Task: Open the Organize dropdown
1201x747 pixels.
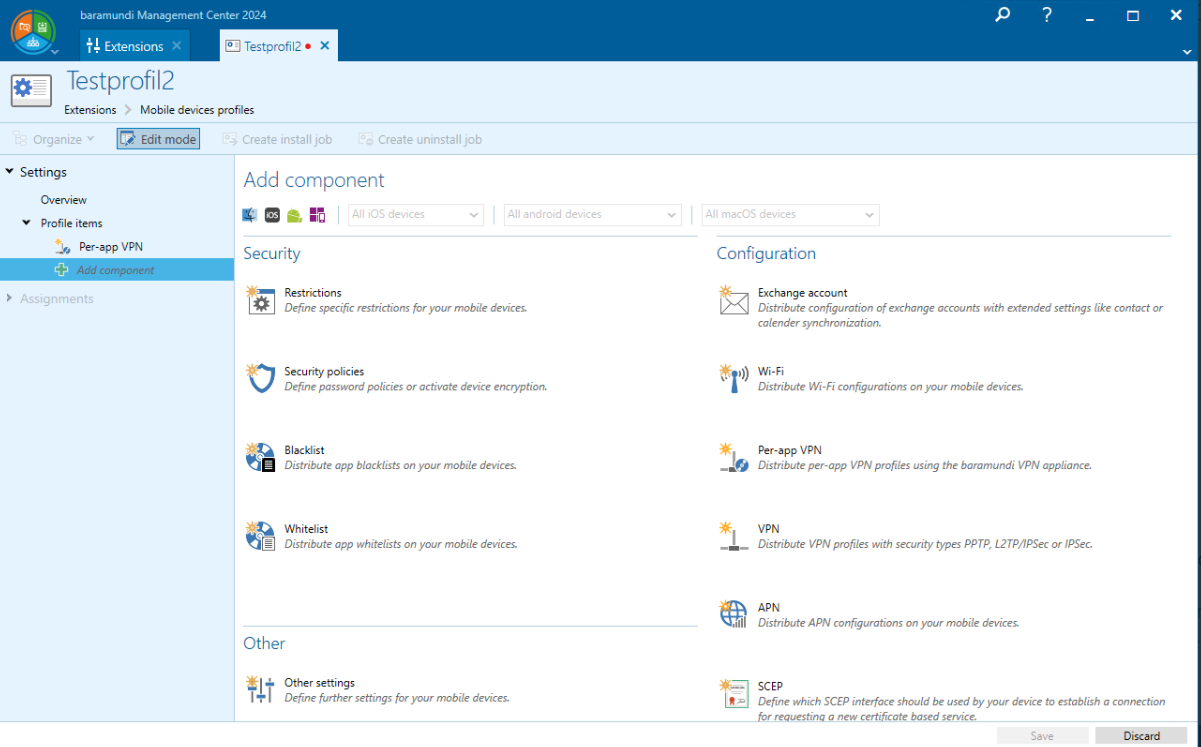Action: coord(54,139)
